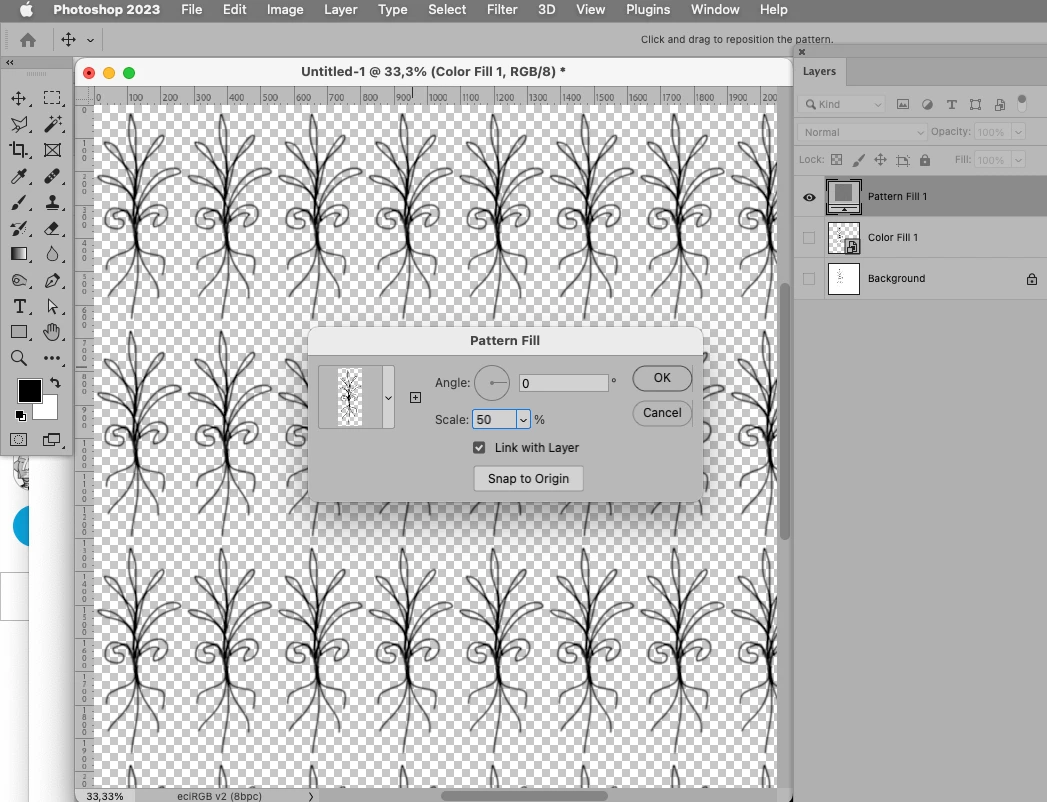The image size is (1047, 802).
Task: Swap foreground and background colors
Action: coord(55,383)
